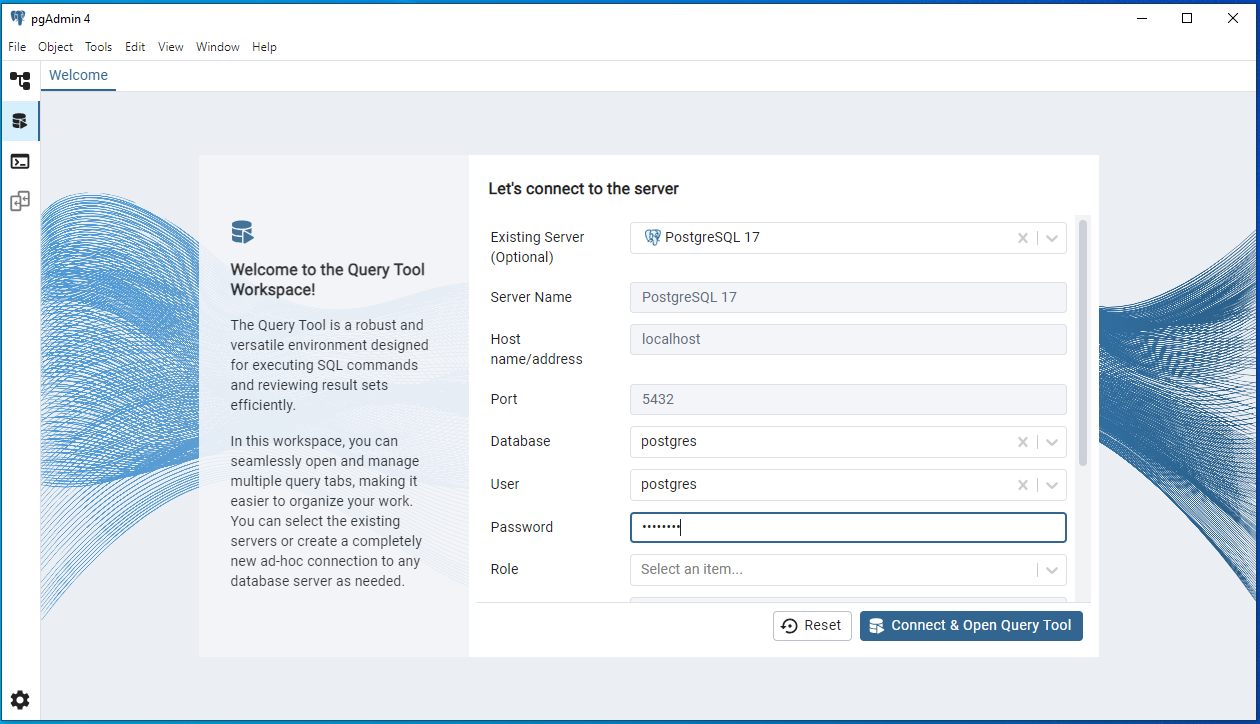
Task: Clear the Database field value
Action: 1022,442
